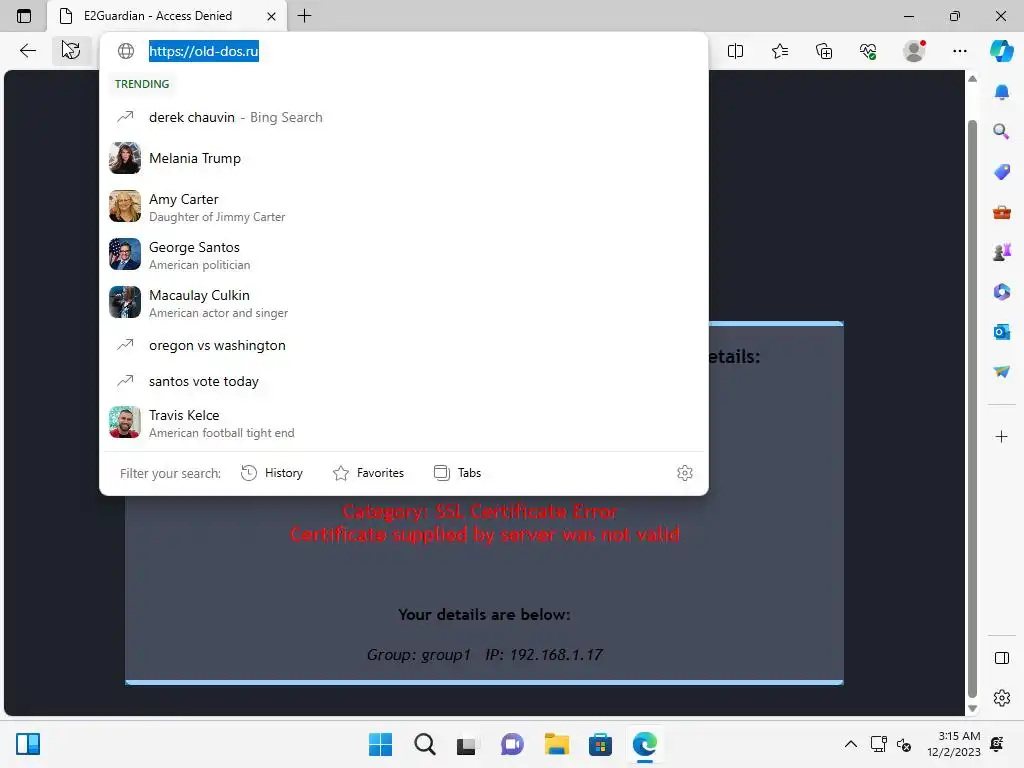This screenshot has width=1024, height=768.
Task: Expand hidden system tray icons chevron
Action: [851, 744]
